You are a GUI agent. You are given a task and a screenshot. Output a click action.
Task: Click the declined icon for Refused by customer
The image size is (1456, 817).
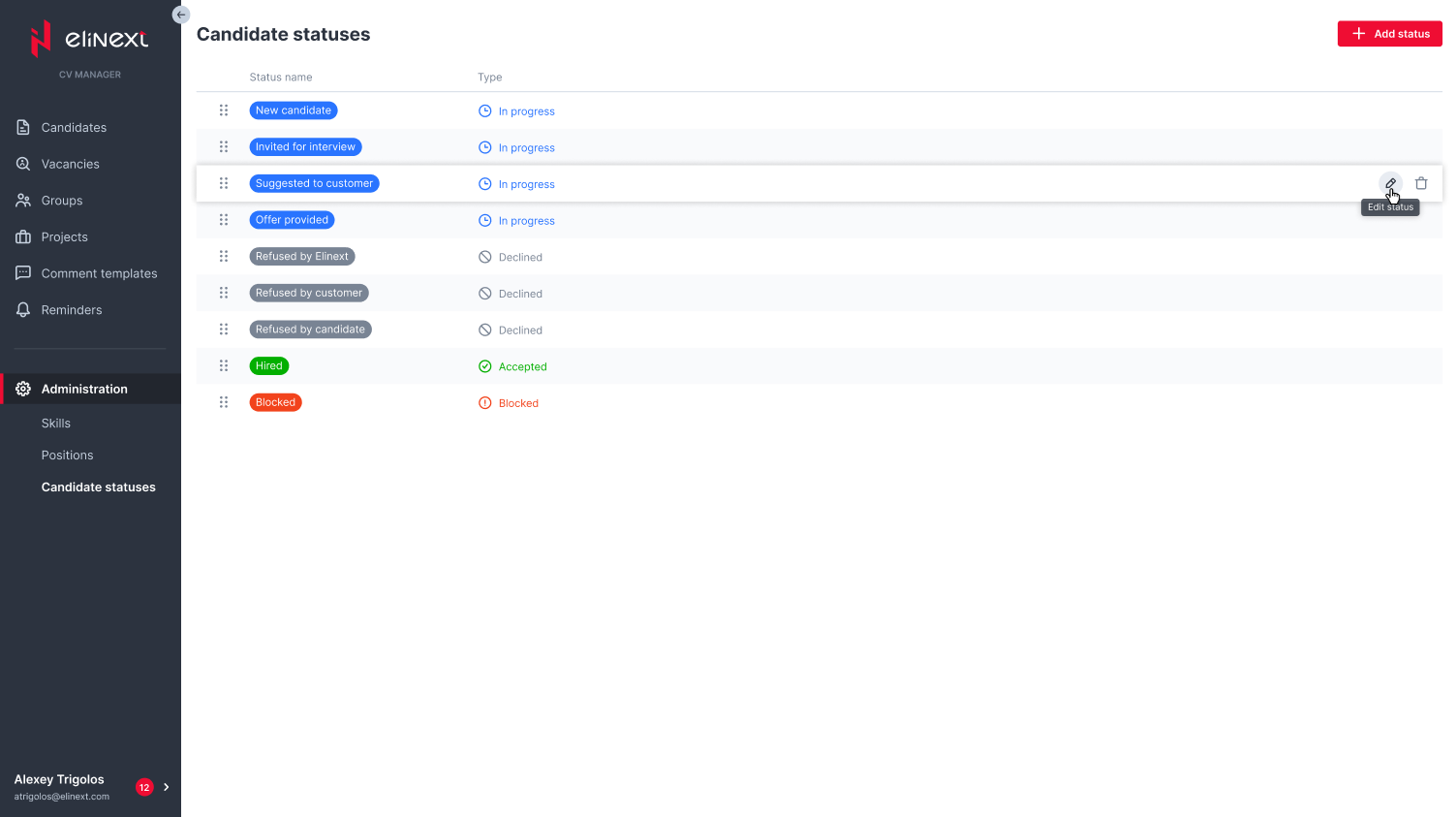point(485,294)
